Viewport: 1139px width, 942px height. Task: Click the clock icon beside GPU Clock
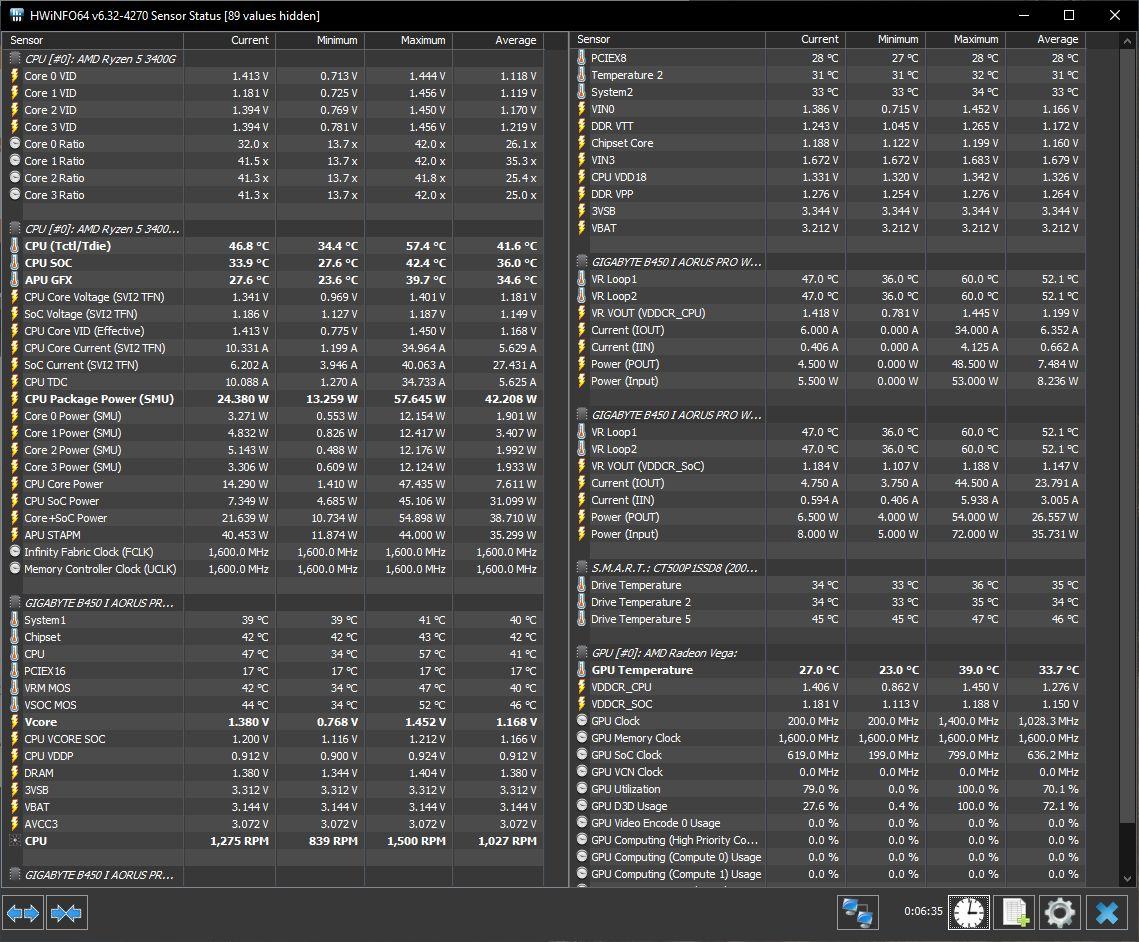tap(582, 720)
